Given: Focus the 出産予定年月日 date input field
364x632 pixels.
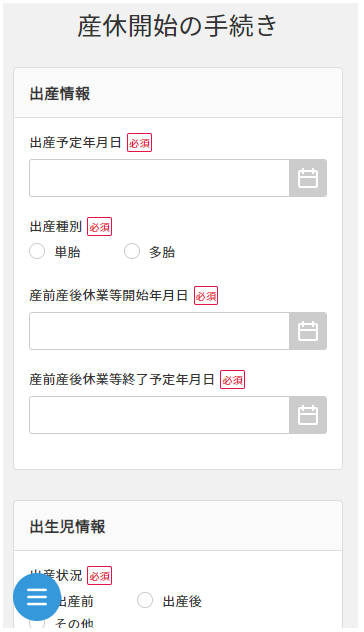Looking at the screenshot, I should pyautogui.click(x=159, y=178).
